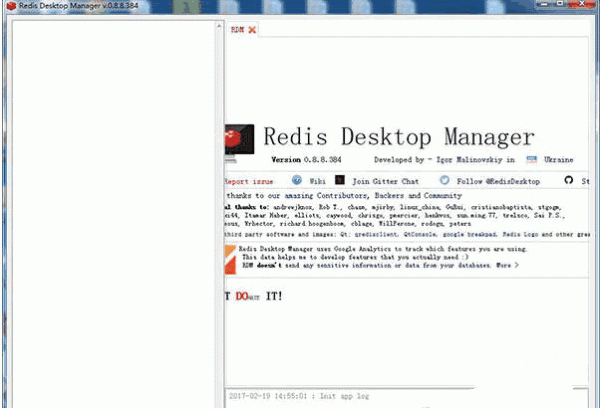Open the Community link
The width and height of the screenshot is (600, 409).
(442, 196)
